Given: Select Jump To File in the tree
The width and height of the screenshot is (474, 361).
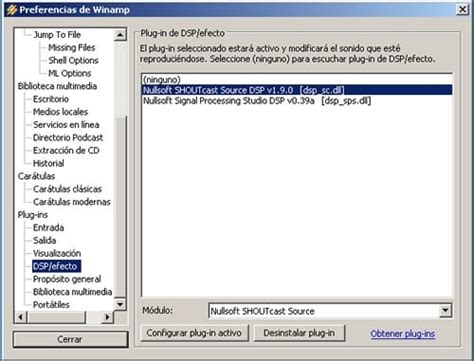Looking at the screenshot, I should click(57, 35).
